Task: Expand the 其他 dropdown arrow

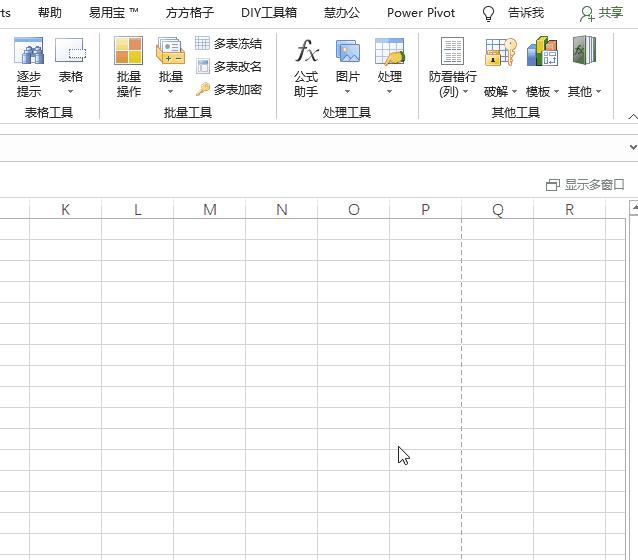Action: (x=598, y=92)
